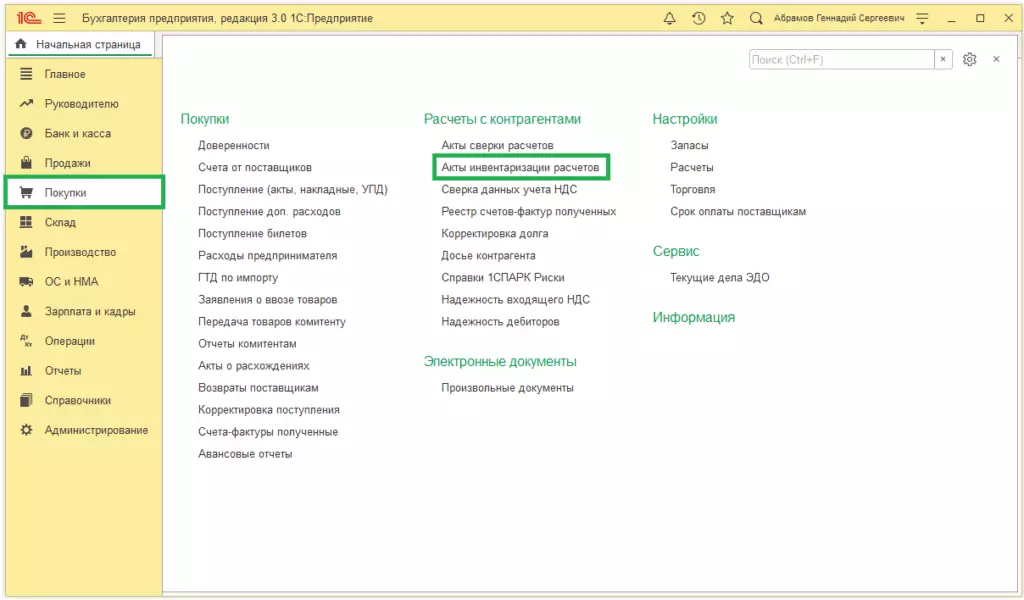Open Счета от поставщиков link
This screenshot has width=1024, height=600.
(x=254, y=168)
